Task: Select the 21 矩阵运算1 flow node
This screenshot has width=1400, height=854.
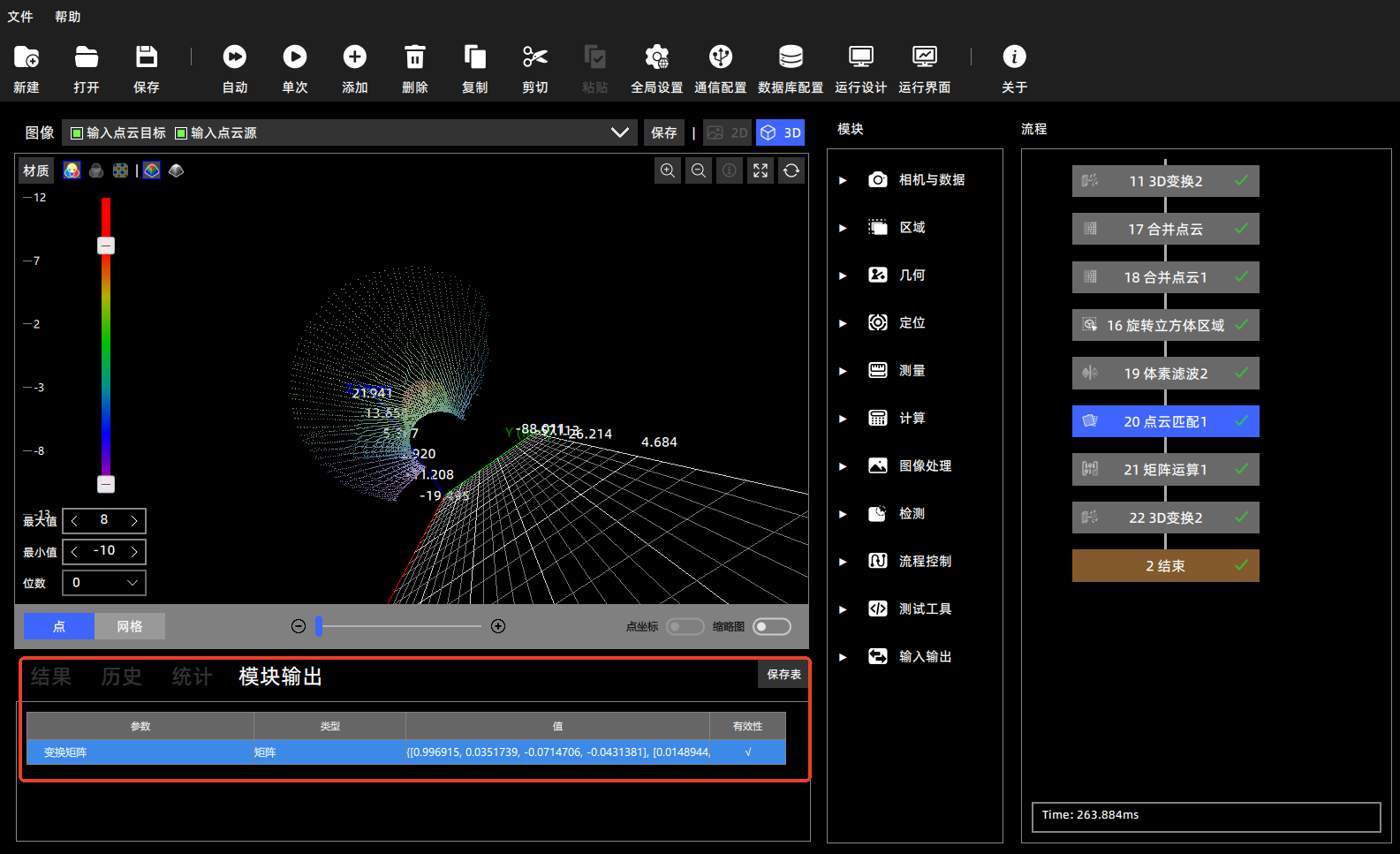Action: pos(1166,470)
